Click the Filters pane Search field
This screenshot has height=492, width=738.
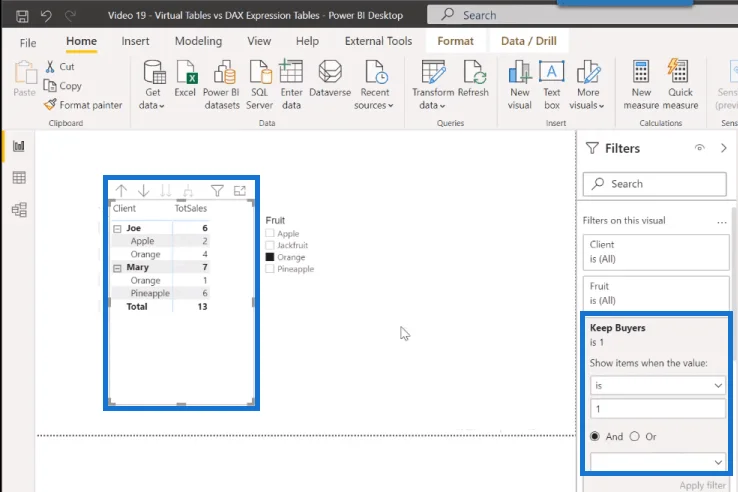click(654, 184)
